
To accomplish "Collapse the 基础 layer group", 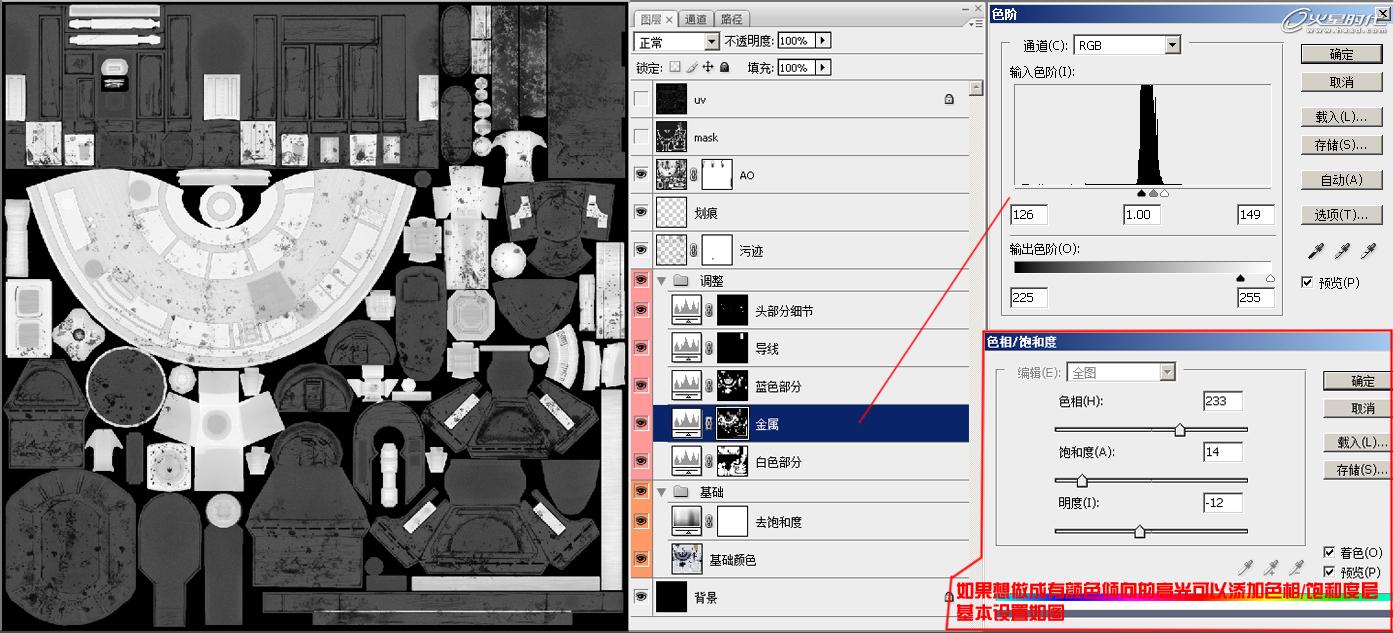I will point(661,491).
